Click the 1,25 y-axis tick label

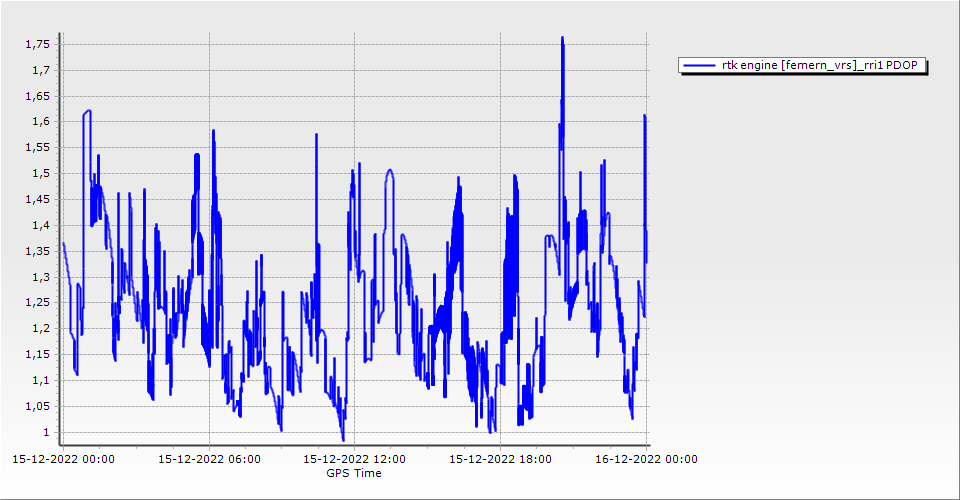(40, 303)
